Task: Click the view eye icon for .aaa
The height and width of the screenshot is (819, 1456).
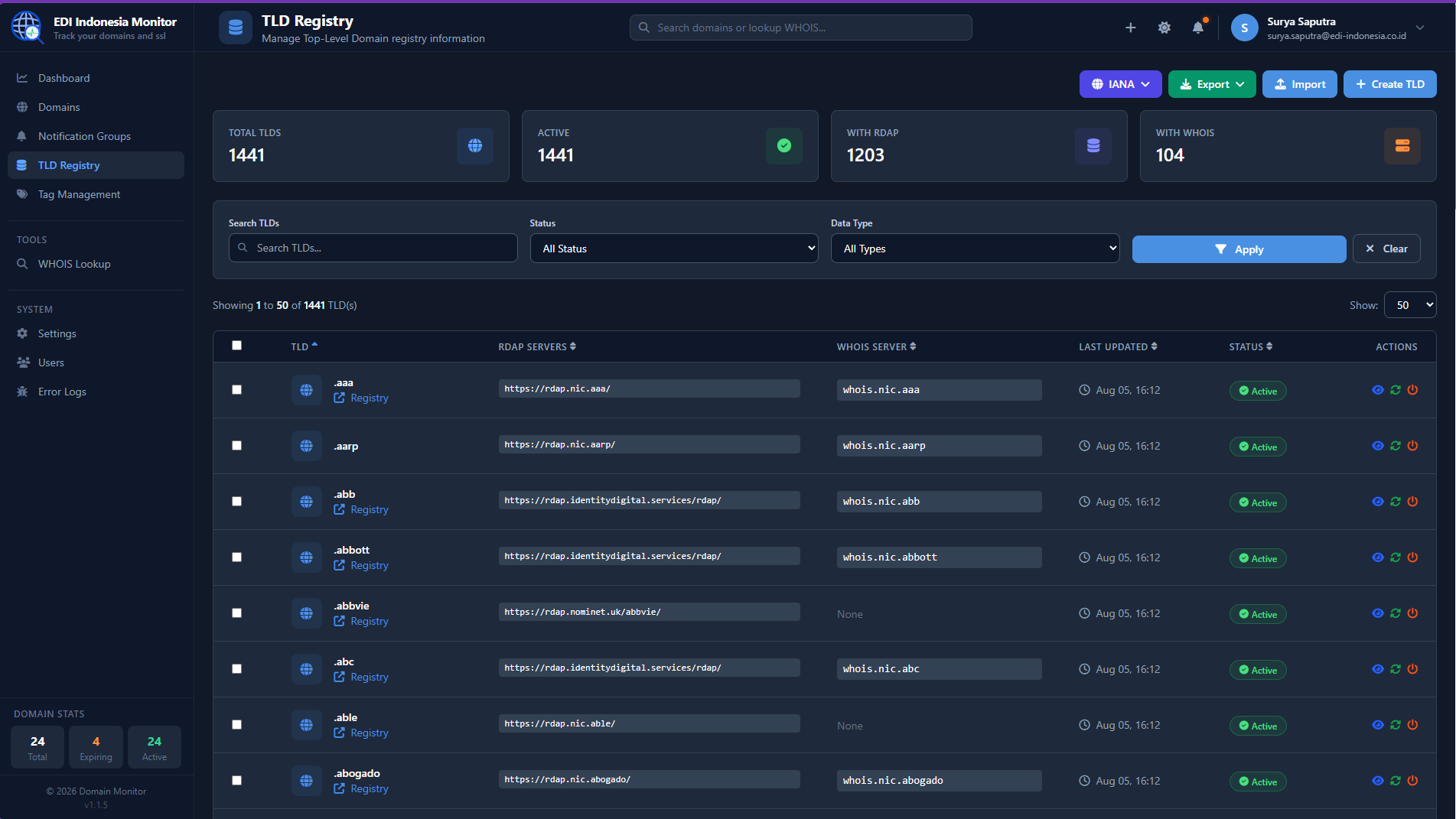Action: [1377, 390]
